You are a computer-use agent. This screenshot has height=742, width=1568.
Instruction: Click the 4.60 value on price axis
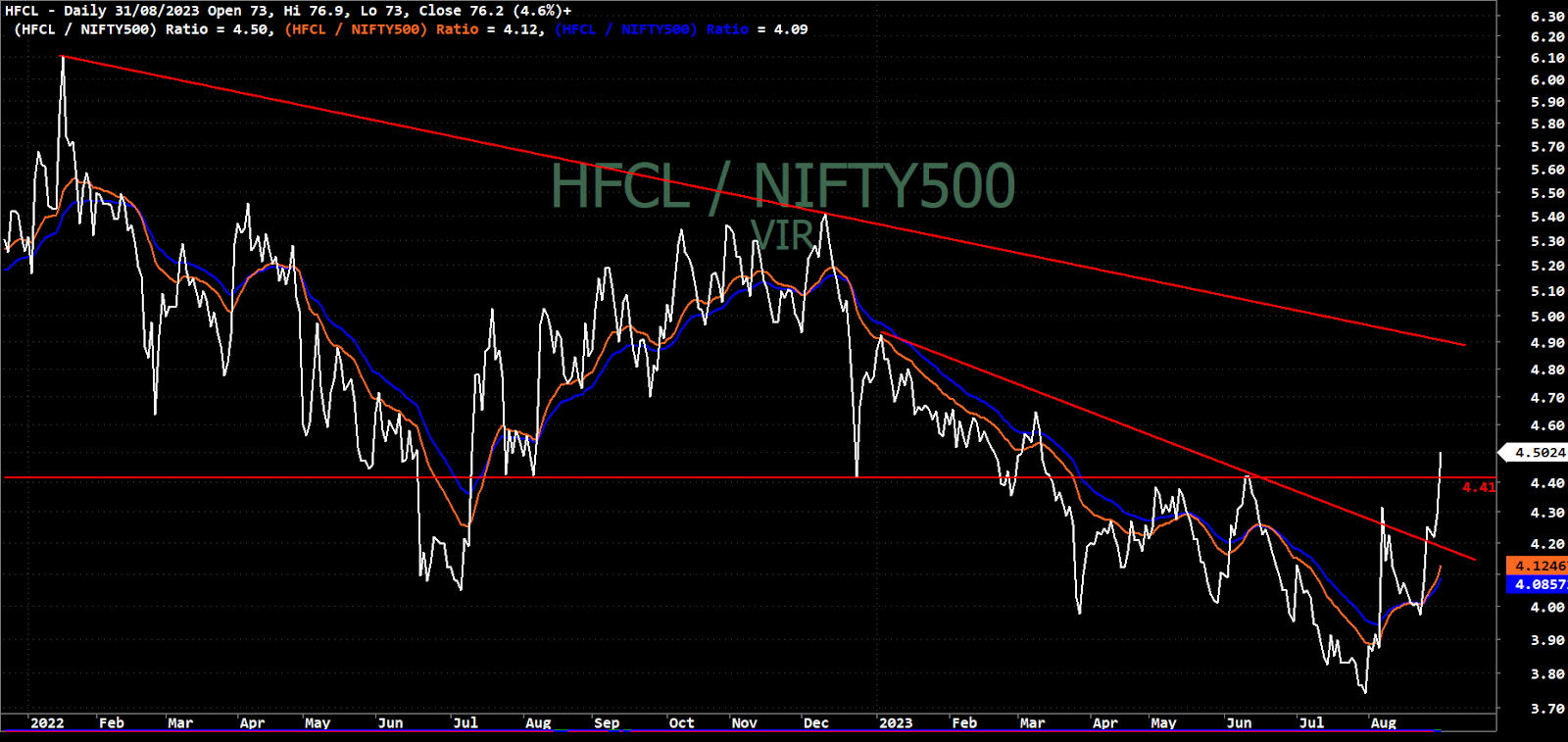click(x=1547, y=426)
